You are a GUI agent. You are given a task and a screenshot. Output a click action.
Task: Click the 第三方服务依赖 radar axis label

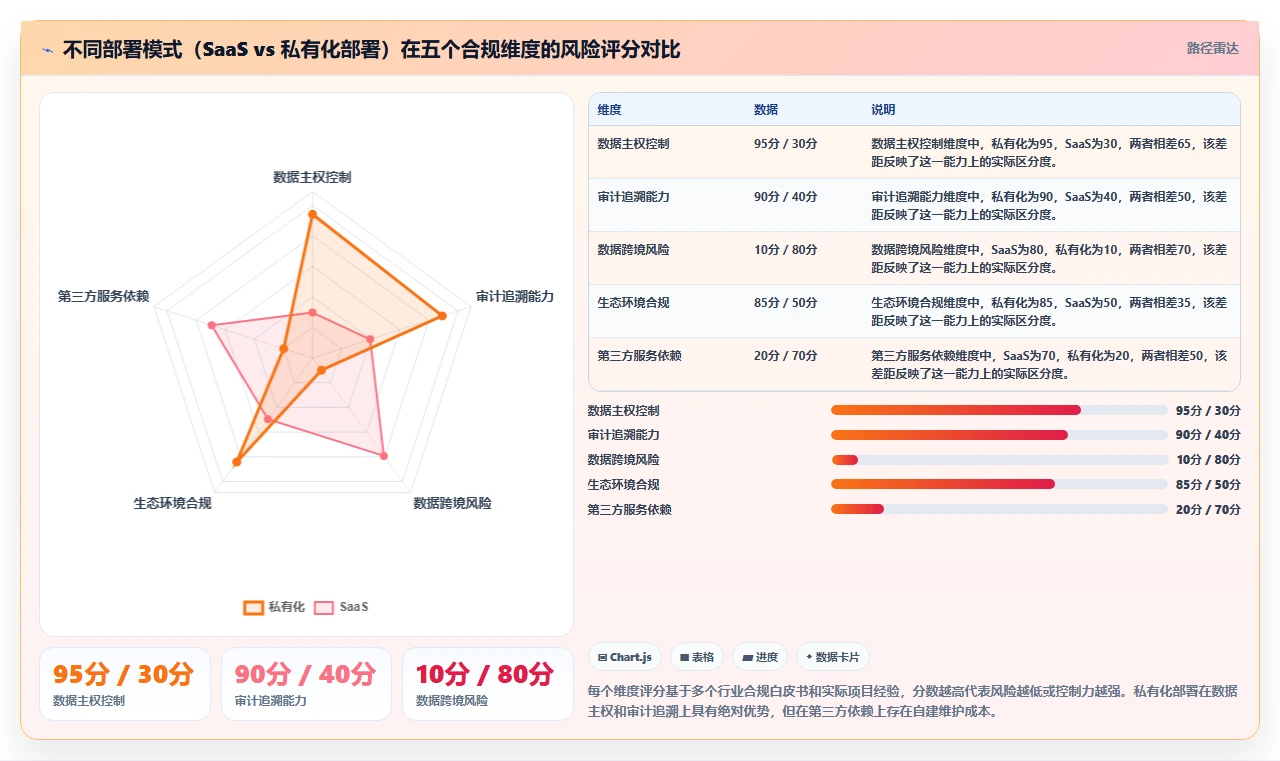104,297
